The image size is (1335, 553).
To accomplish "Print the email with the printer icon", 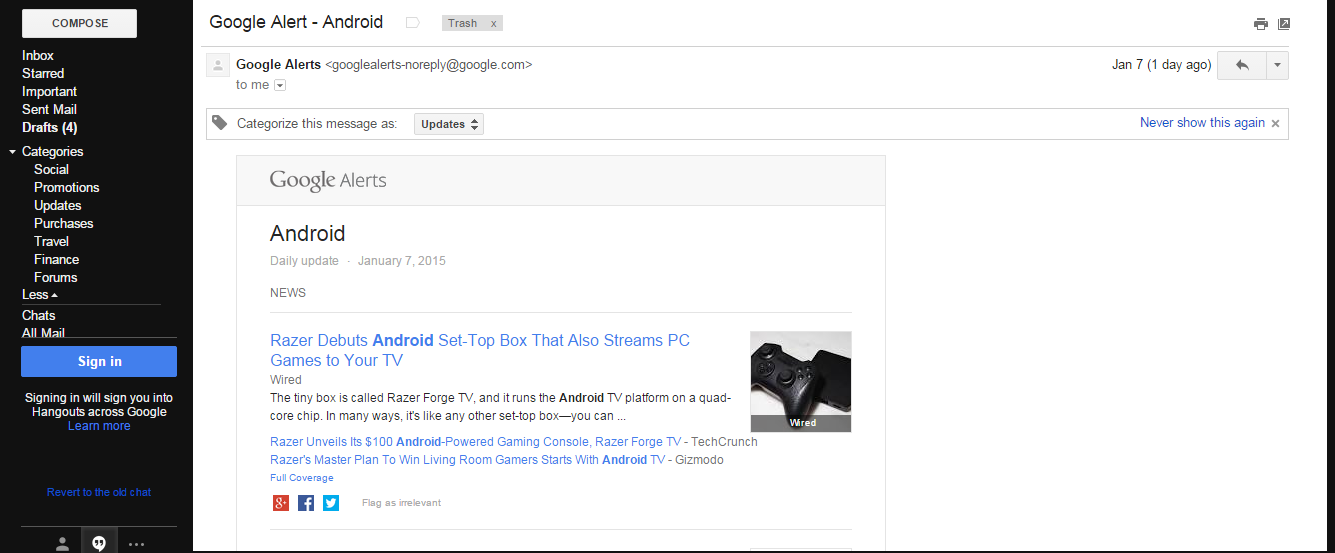I will 1261,24.
